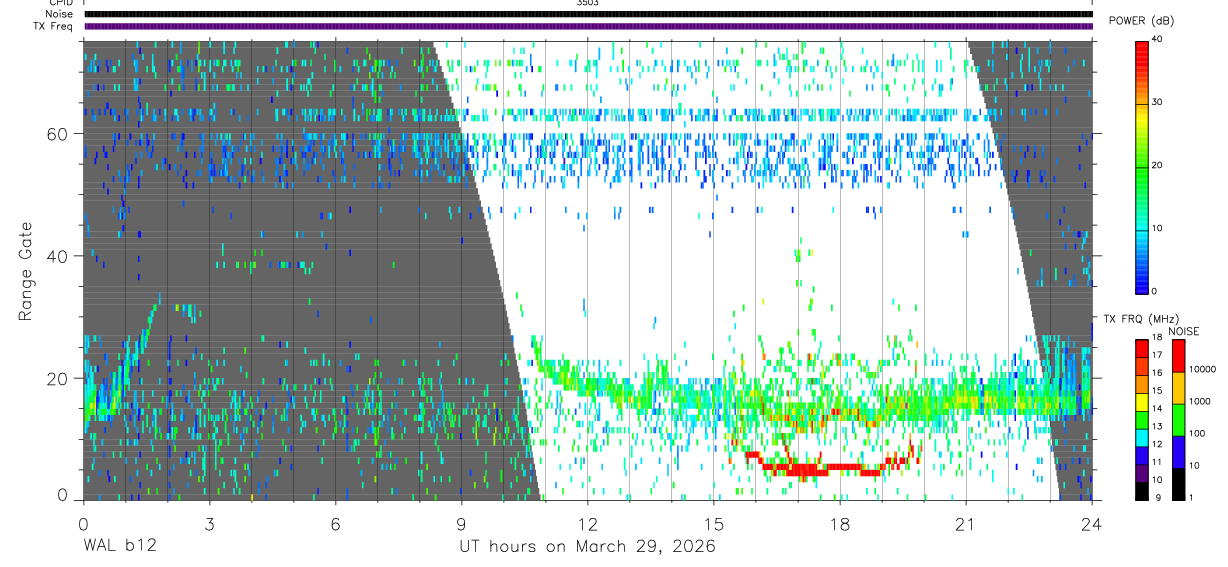The width and height of the screenshot is (1228, 567).
Task: Click the 11 label on TX FRQ scale
Action: coord(1157,462)
